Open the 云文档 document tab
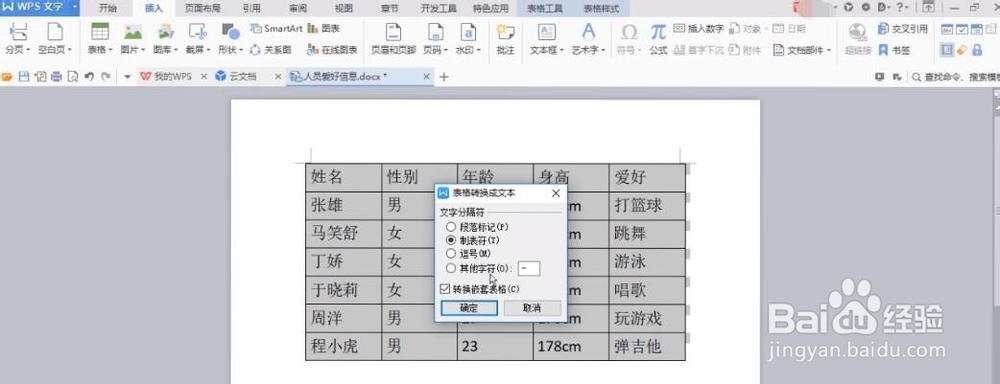The image size is (1000, 384). click(x=242, y=77)
